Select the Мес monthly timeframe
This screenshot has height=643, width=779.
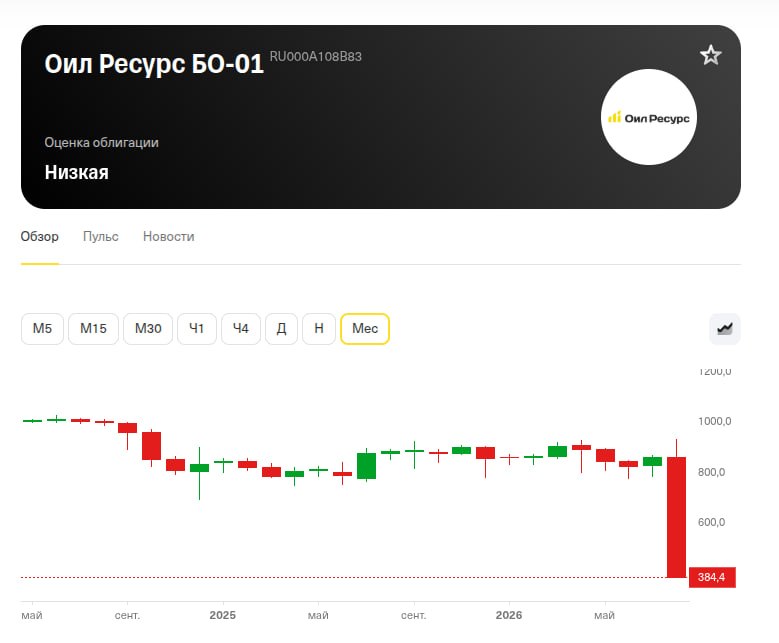(x=365, y=328)
